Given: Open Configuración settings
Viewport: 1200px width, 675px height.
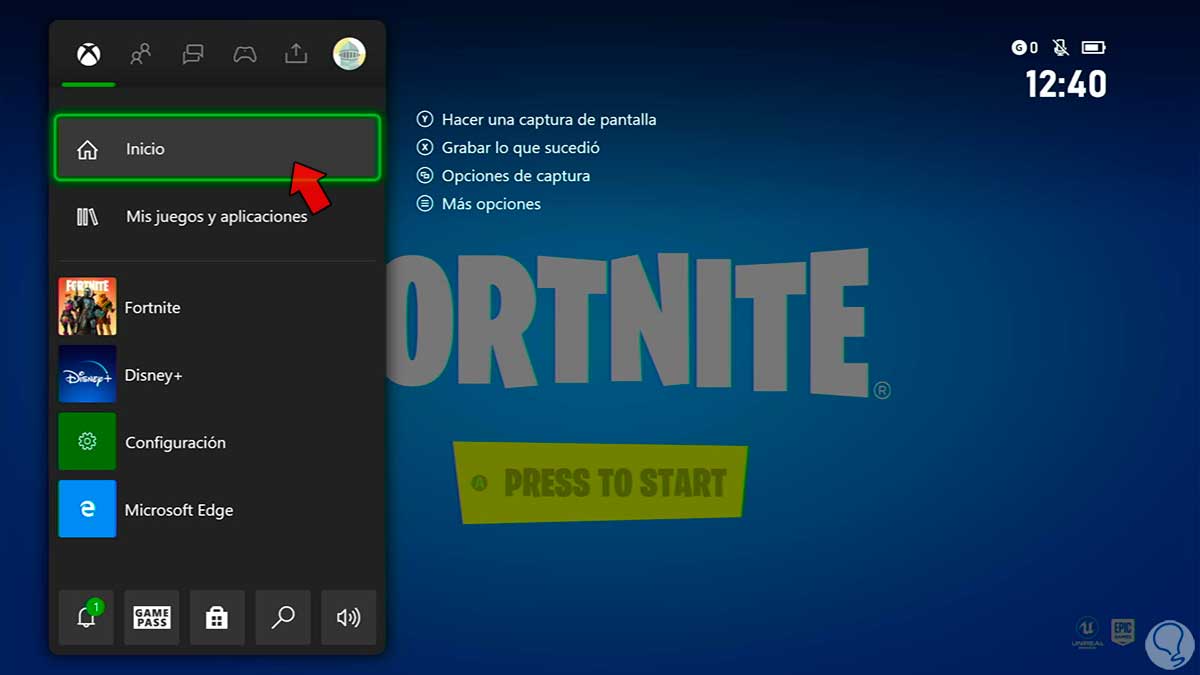Looking at the screenshot, I should (217, 442).
